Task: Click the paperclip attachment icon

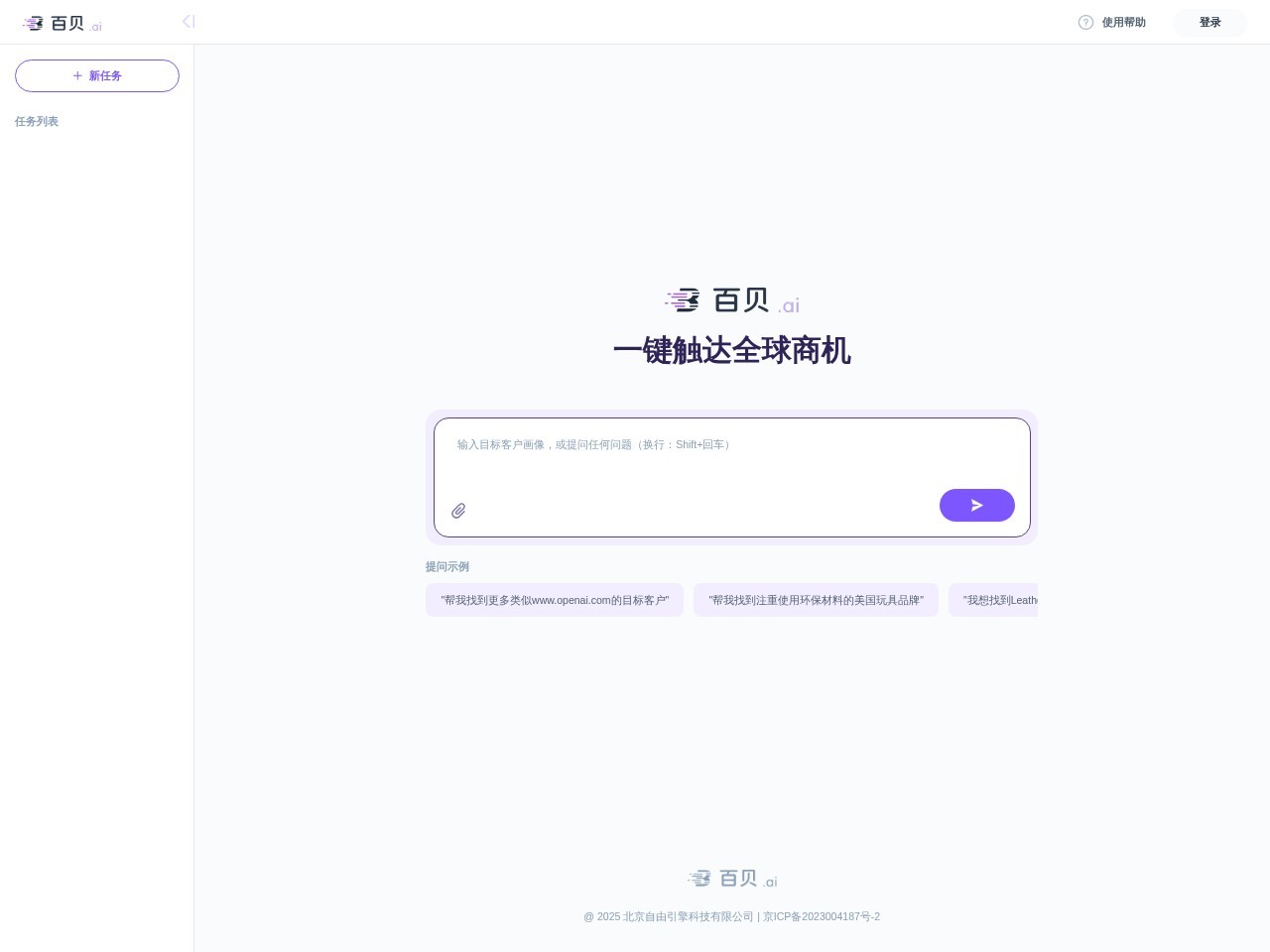Action: 458,510
